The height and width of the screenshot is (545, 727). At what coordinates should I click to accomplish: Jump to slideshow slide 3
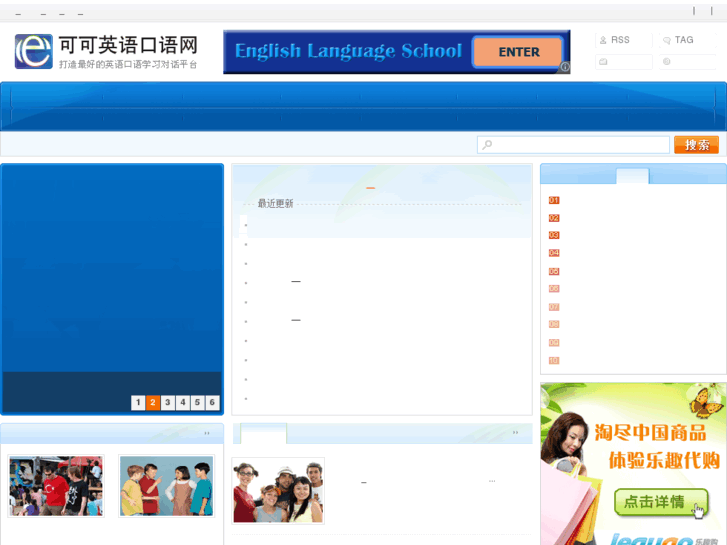tap(168, 402)
